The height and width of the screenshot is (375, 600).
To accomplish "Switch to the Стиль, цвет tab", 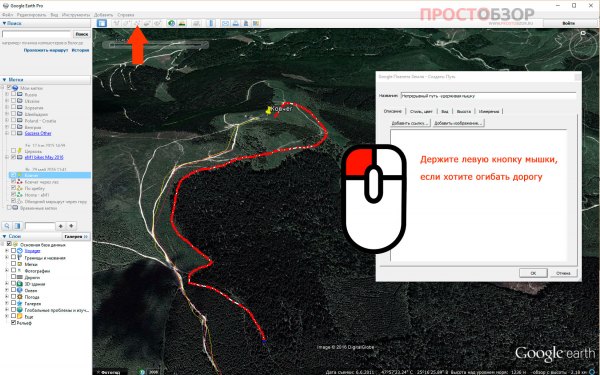I will click(x=421, y=111).
